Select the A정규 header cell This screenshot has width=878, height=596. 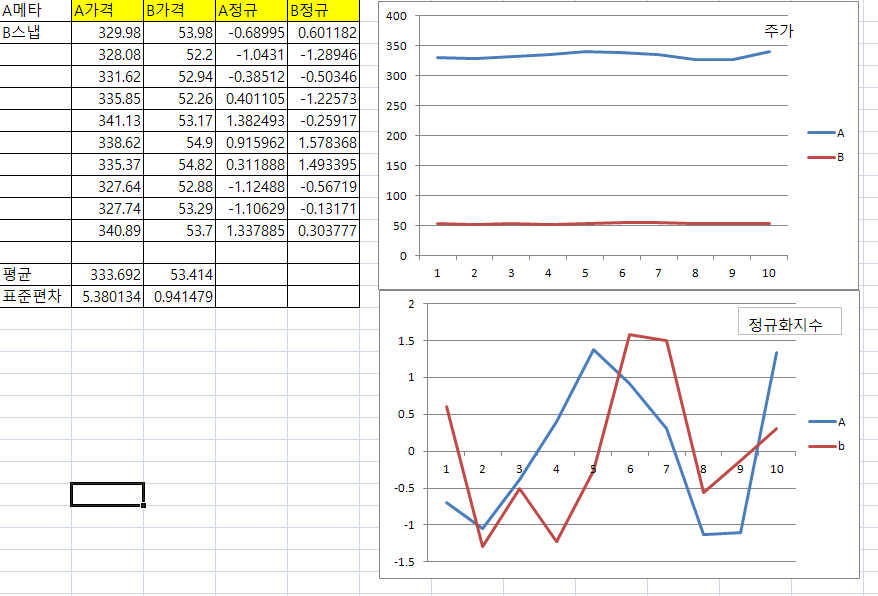(x=251, y=11)
